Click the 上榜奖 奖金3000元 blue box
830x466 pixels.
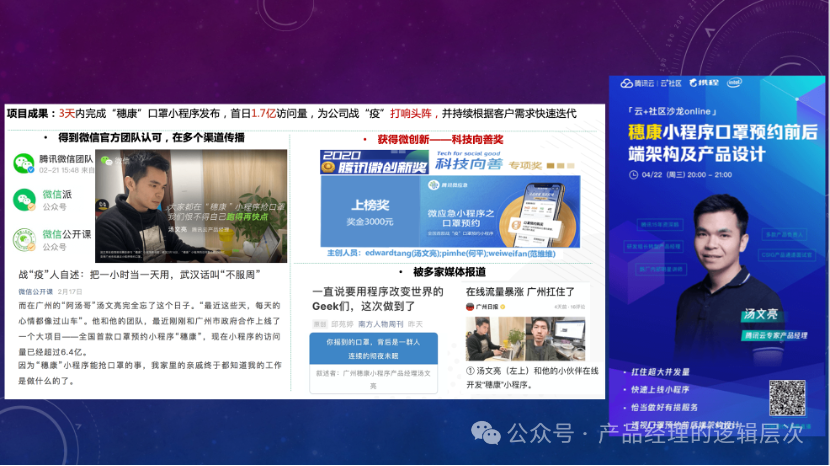click(x=370, y=211)
